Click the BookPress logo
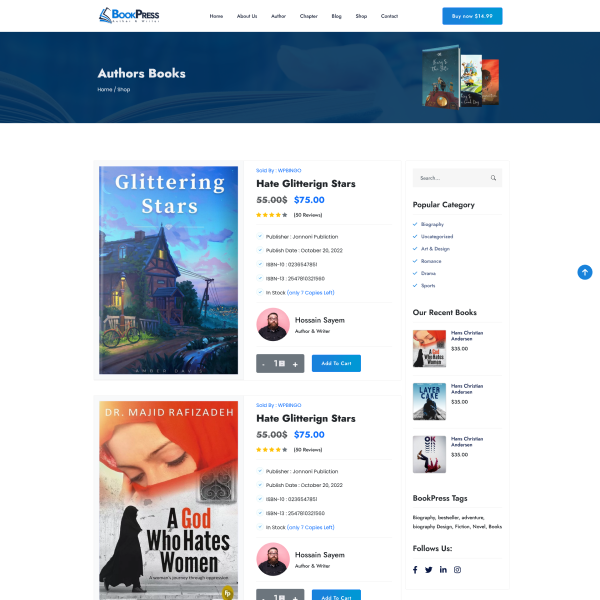Screen dimensions: 600x600 point(129,16)
